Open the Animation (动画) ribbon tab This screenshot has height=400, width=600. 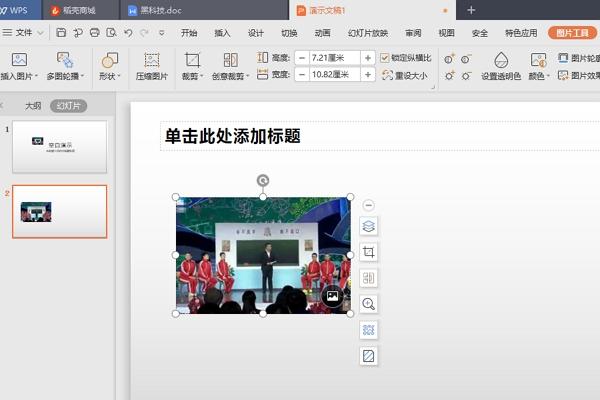pyautogui.click(x=322, y=32)
